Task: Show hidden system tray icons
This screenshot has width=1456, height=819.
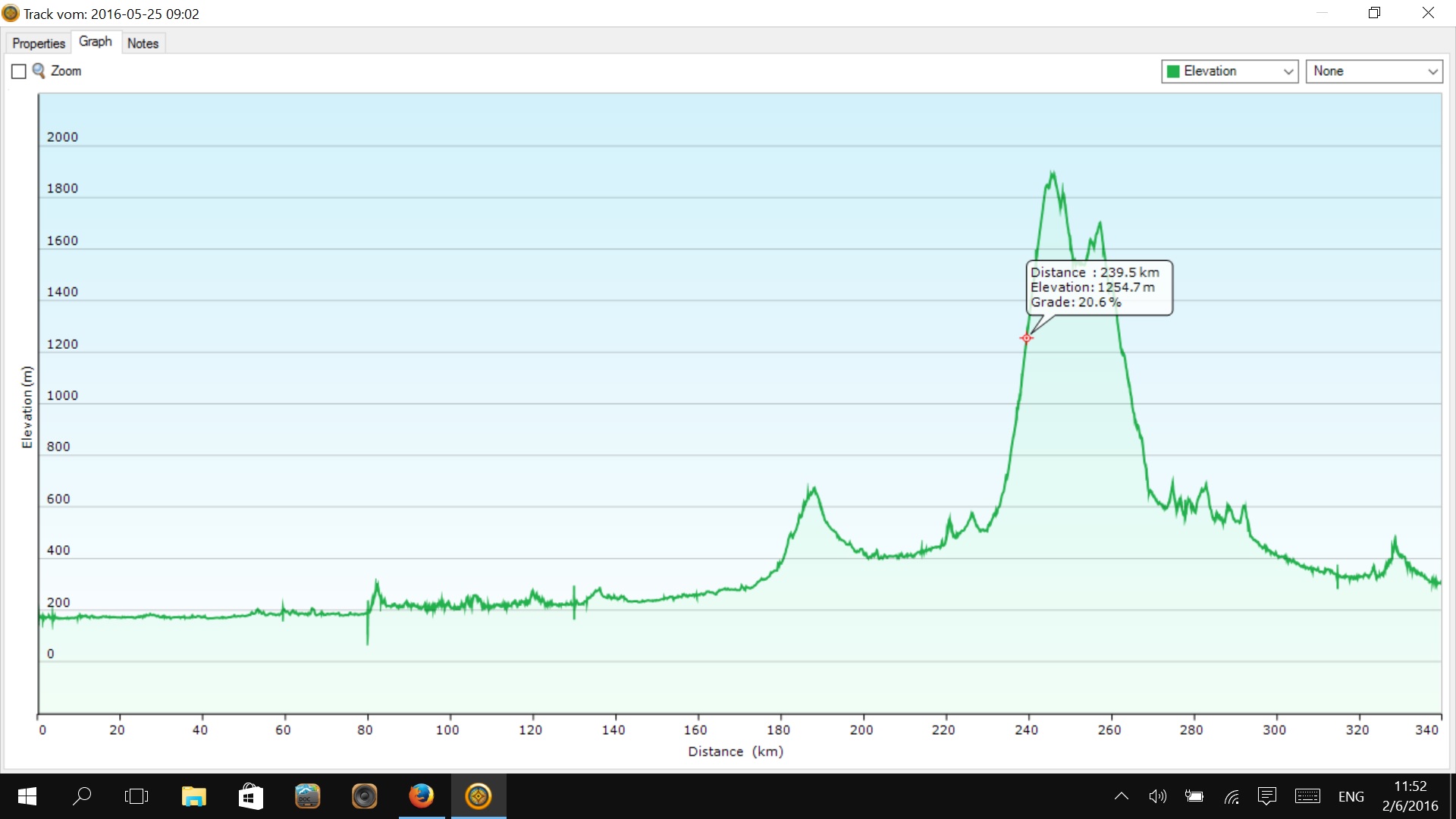Action: tap(1122, 796)
